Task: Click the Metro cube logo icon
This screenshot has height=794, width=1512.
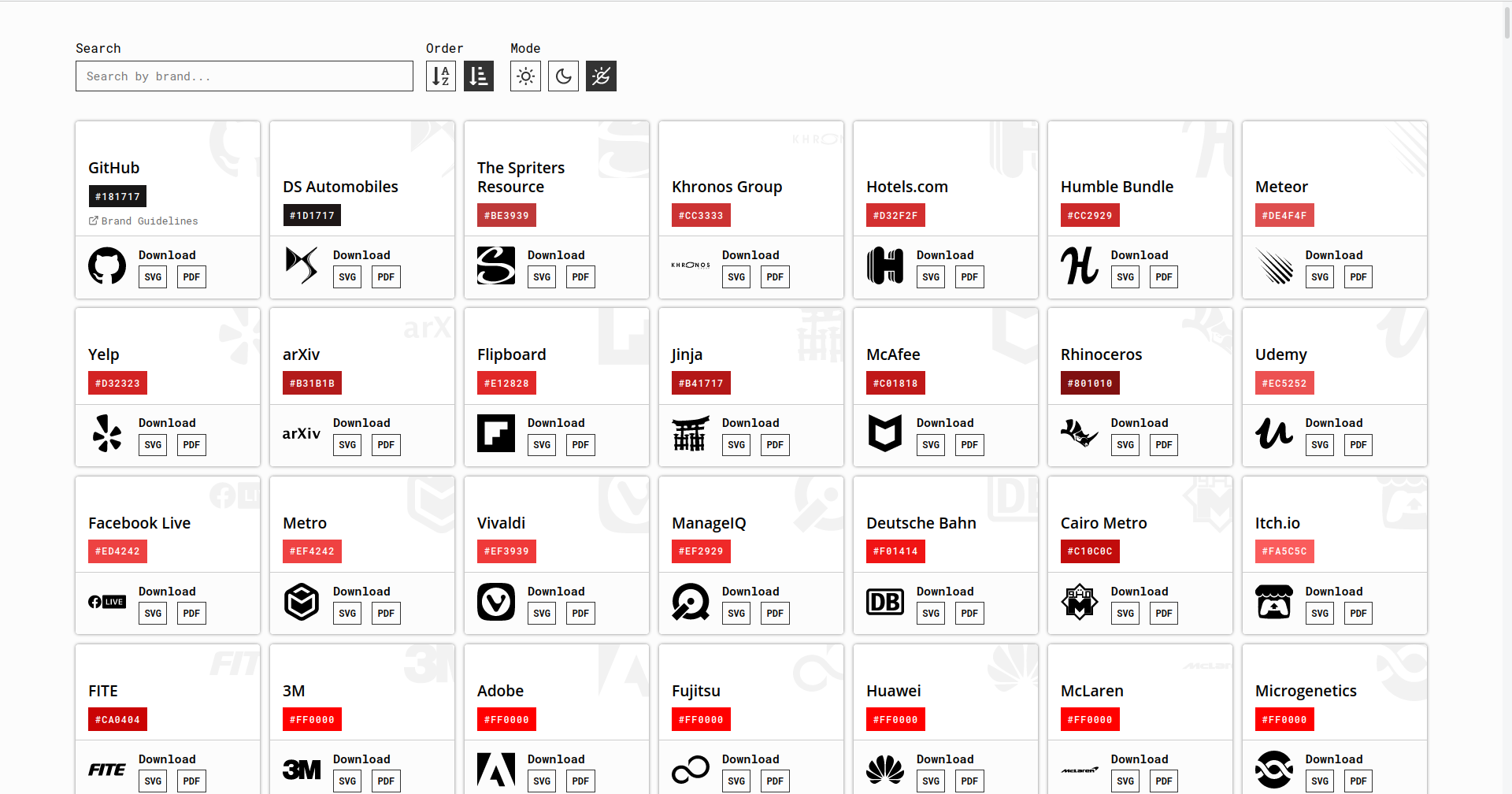Action: pyautogui.click(x=302, y=602)
